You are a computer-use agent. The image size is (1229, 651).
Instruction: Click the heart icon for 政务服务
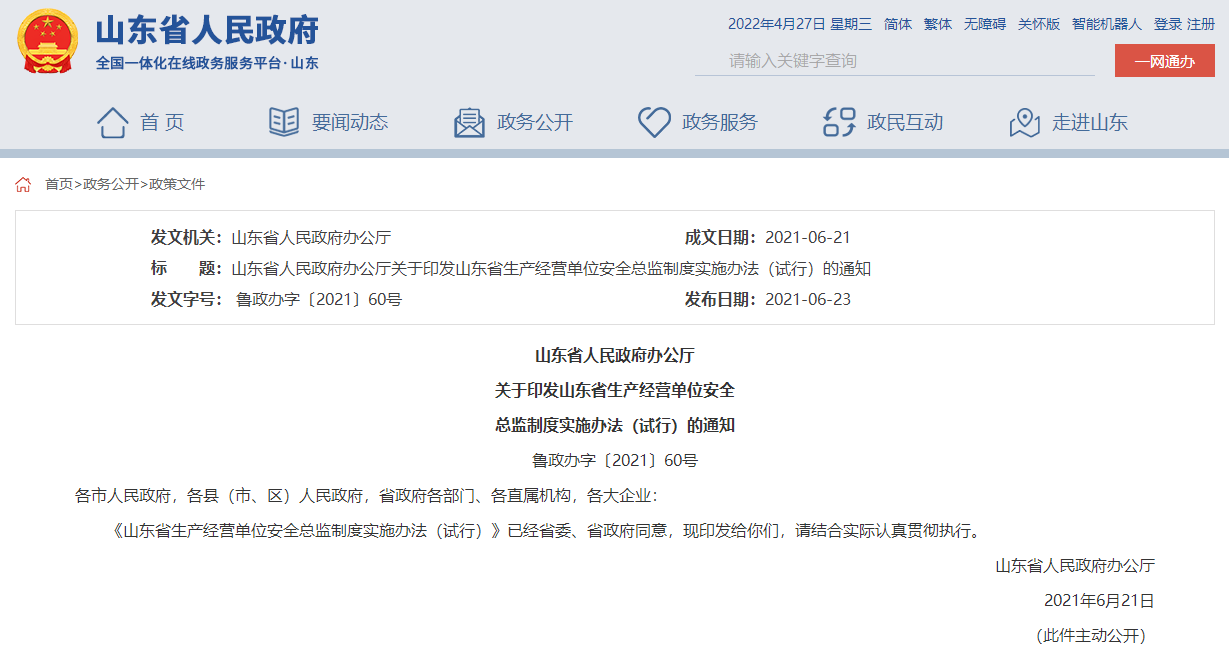(654, 121)
